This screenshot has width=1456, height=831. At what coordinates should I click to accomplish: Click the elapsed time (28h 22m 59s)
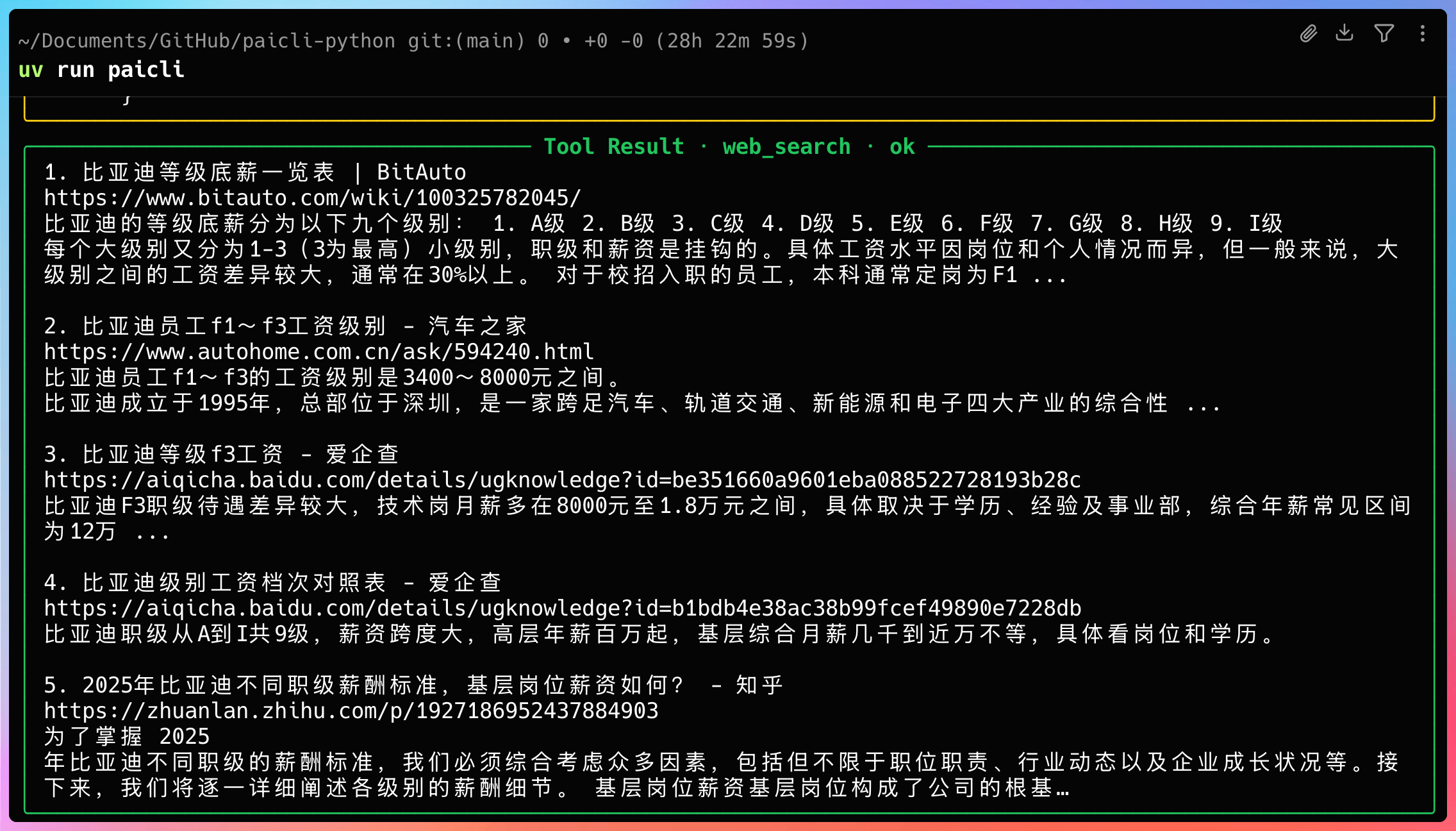click(x=732, y=41)
